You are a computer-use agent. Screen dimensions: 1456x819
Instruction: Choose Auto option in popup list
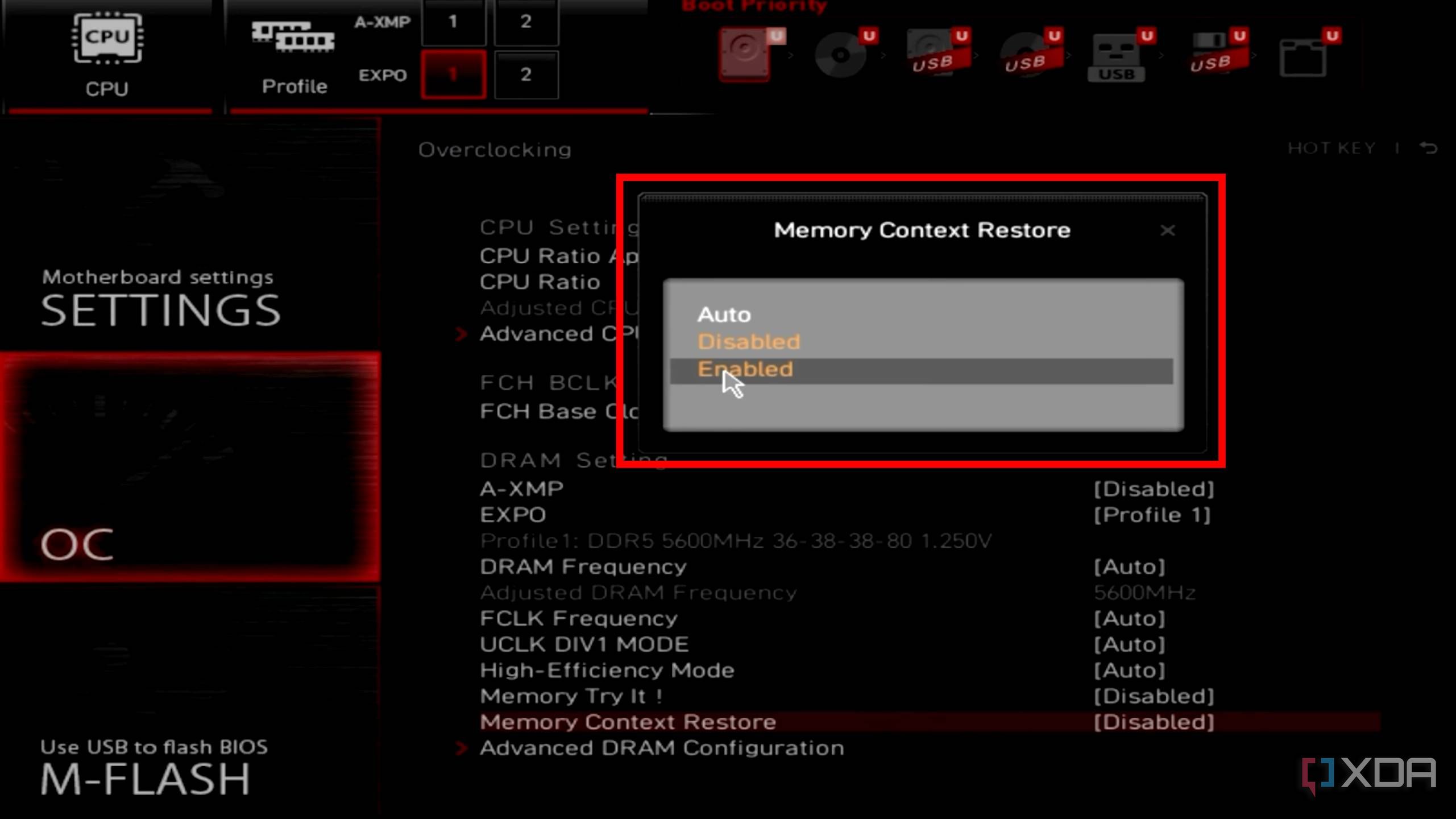[x=724, y=315]
